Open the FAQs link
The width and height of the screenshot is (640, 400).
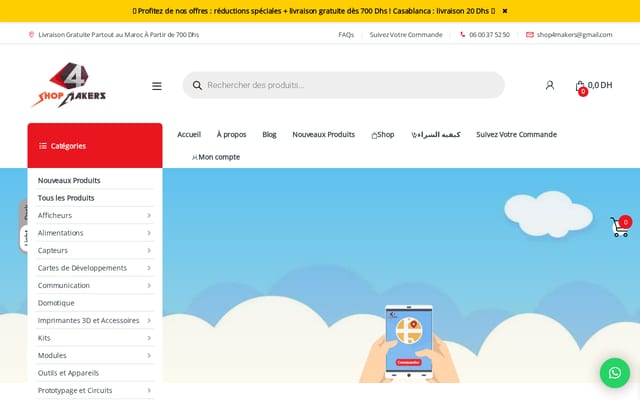[x=346, y=35]
